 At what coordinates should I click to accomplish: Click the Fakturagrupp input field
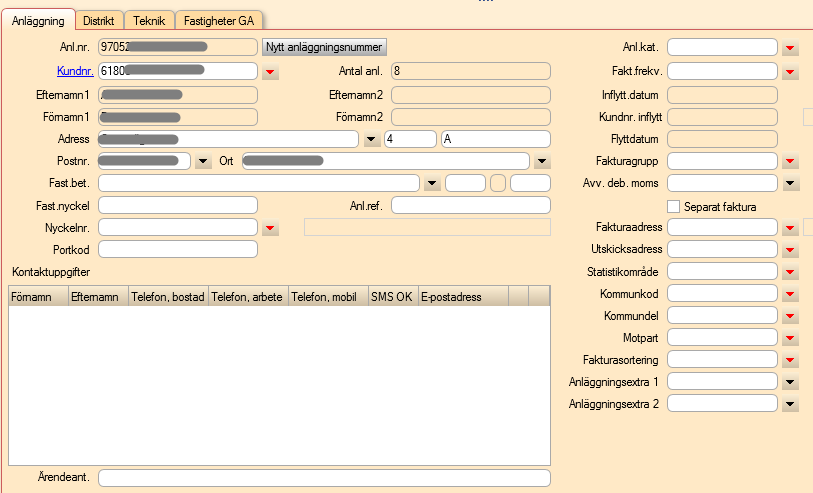tap(722, 161)
